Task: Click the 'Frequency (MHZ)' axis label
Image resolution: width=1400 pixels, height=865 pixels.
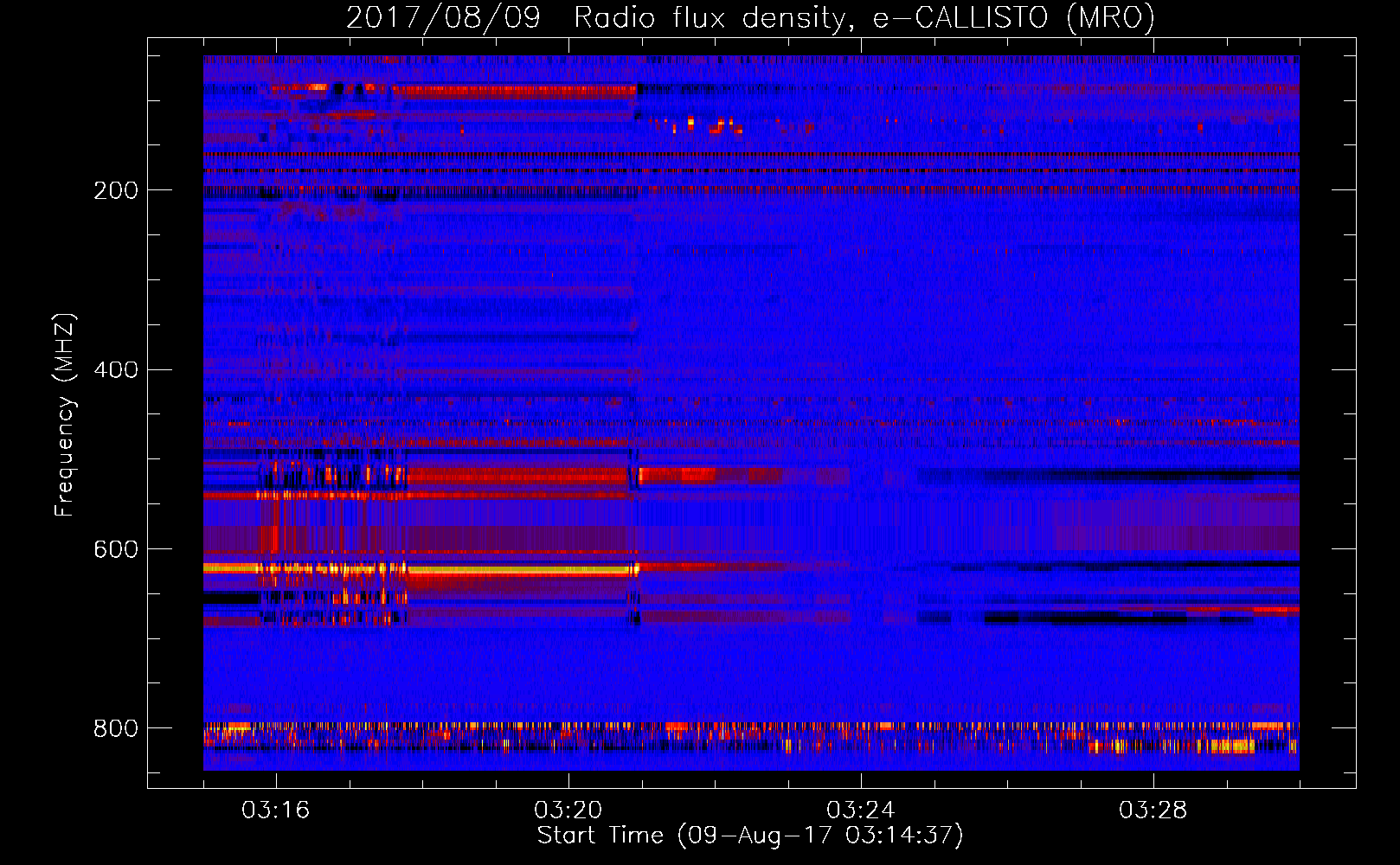Action: 64,415
